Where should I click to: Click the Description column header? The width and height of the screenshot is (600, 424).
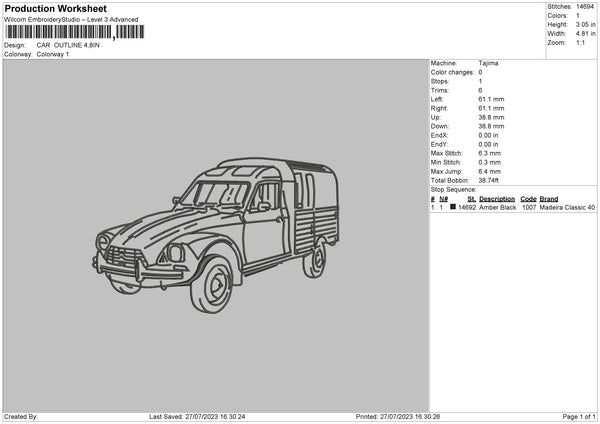click(x=497, y=199)
